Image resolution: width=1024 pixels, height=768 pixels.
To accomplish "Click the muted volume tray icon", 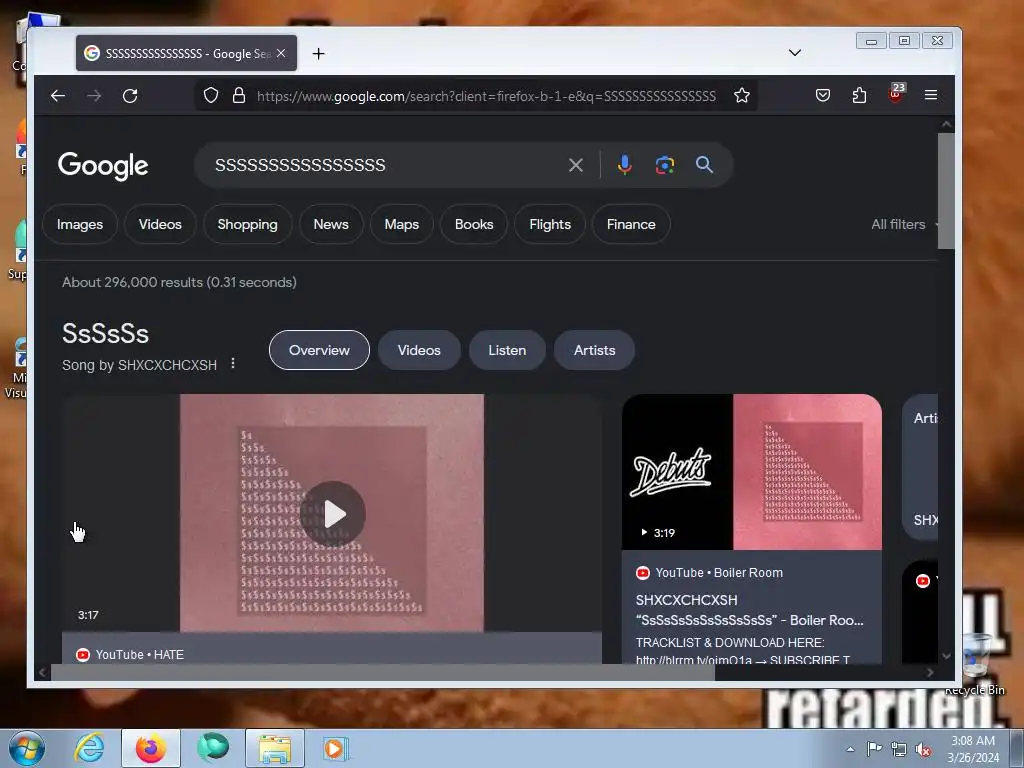I will click(923, 749).
